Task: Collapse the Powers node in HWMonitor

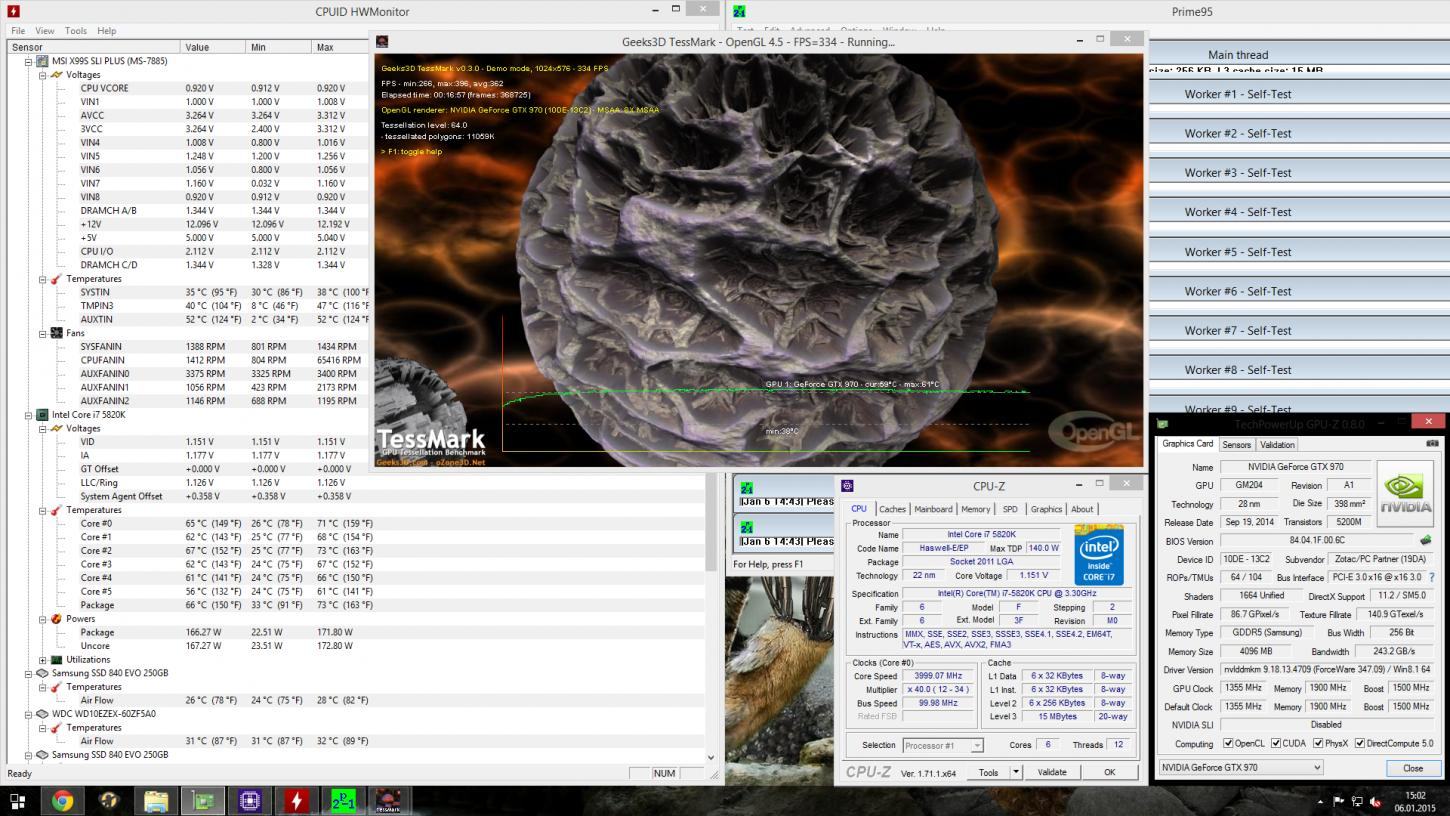Action: [x=43, y=619]
